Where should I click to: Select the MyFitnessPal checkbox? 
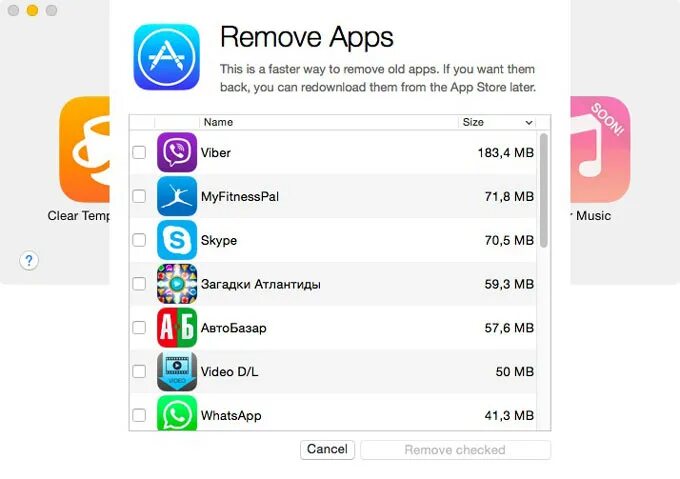tap(139, 196)
